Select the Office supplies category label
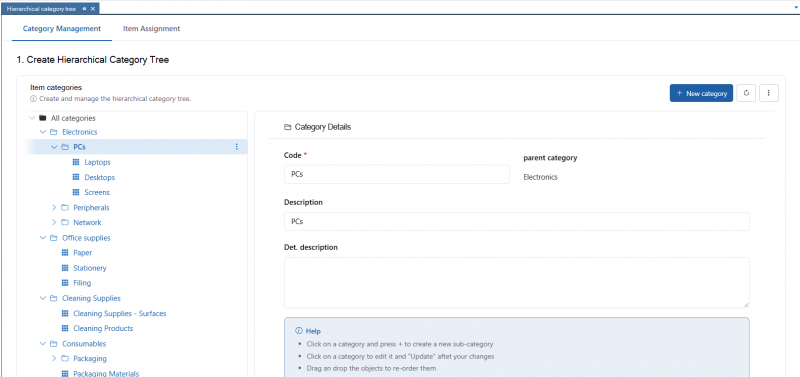 click(x=86, y=238)
